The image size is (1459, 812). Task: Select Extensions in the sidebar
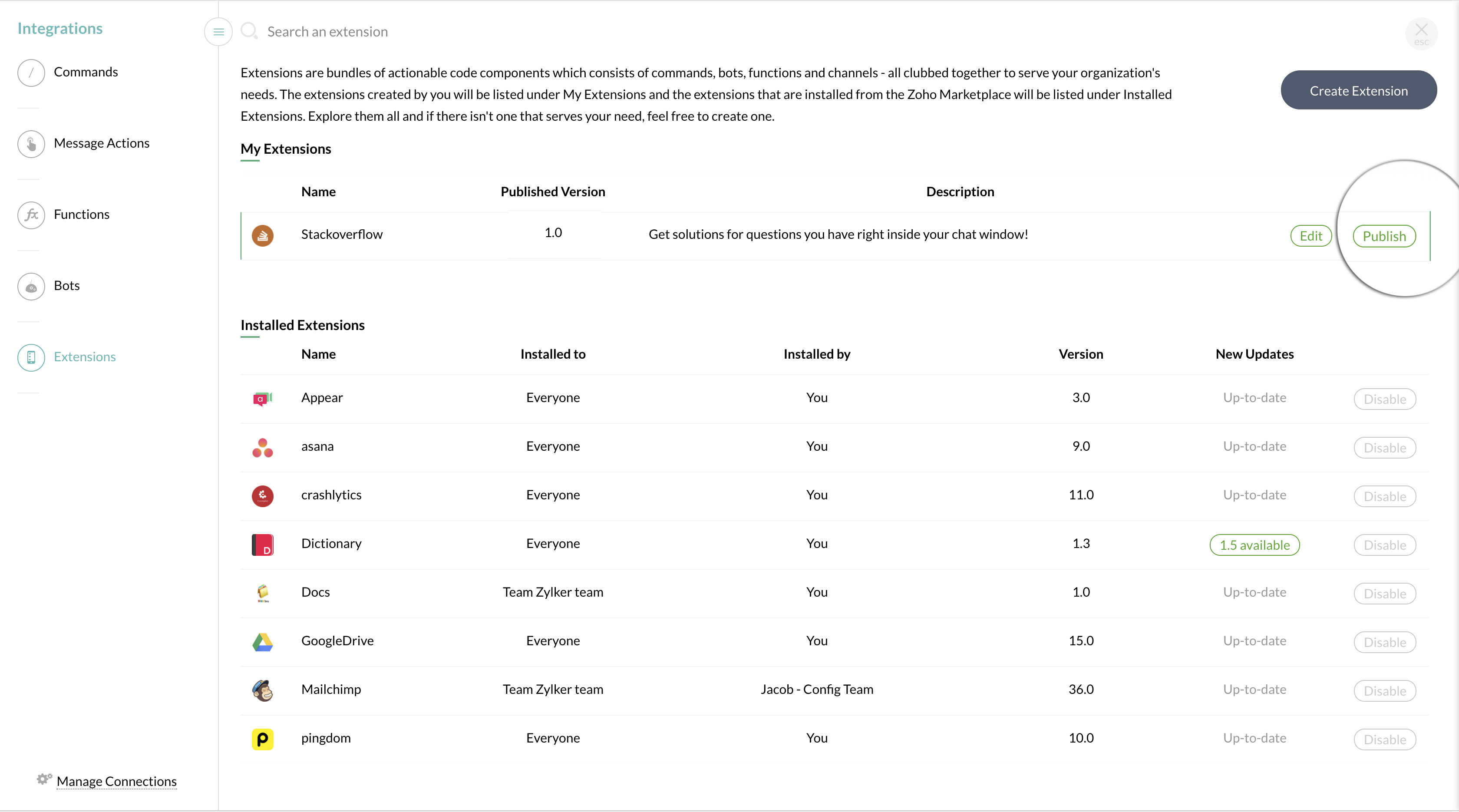(x=84, y=357)
